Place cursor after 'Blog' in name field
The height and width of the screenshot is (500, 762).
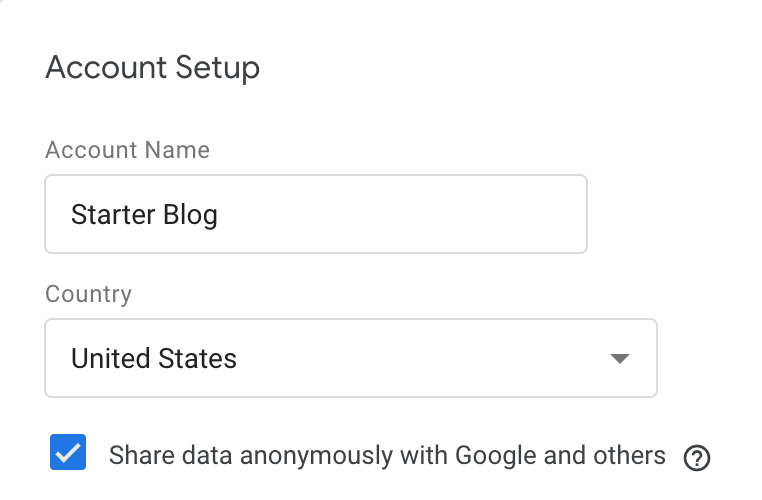[x=219, y=215]
